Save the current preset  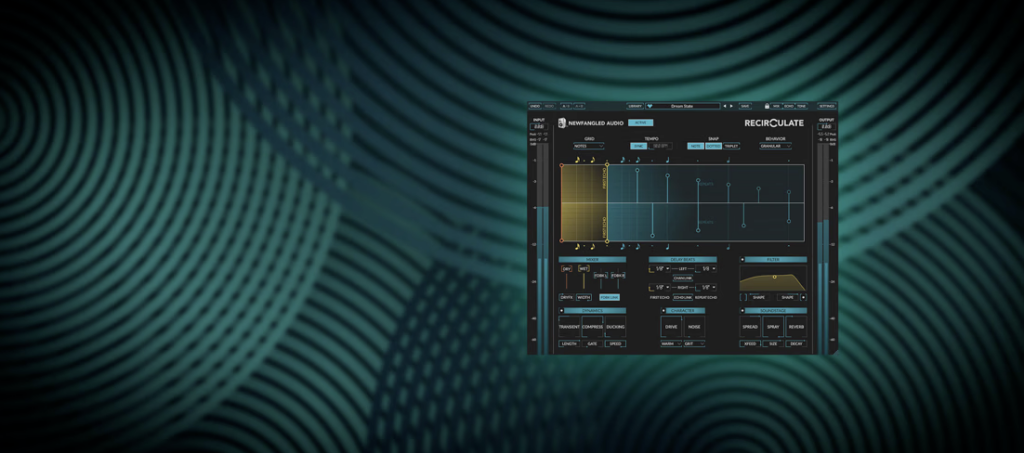(744, 106)
